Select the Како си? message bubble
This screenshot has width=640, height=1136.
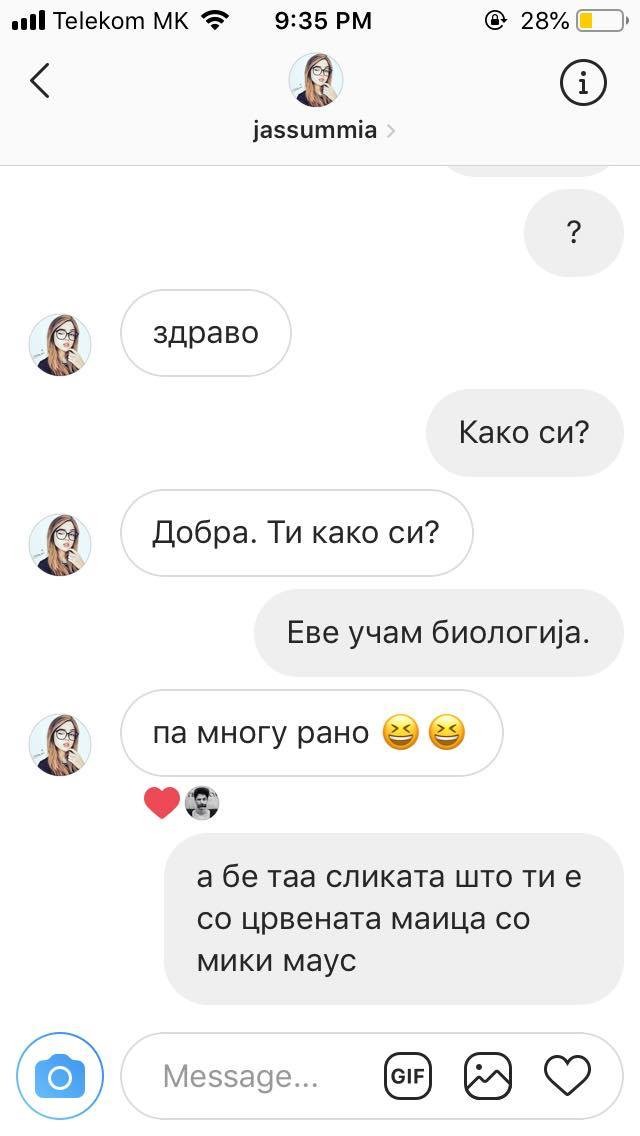(x=525, y=433)
